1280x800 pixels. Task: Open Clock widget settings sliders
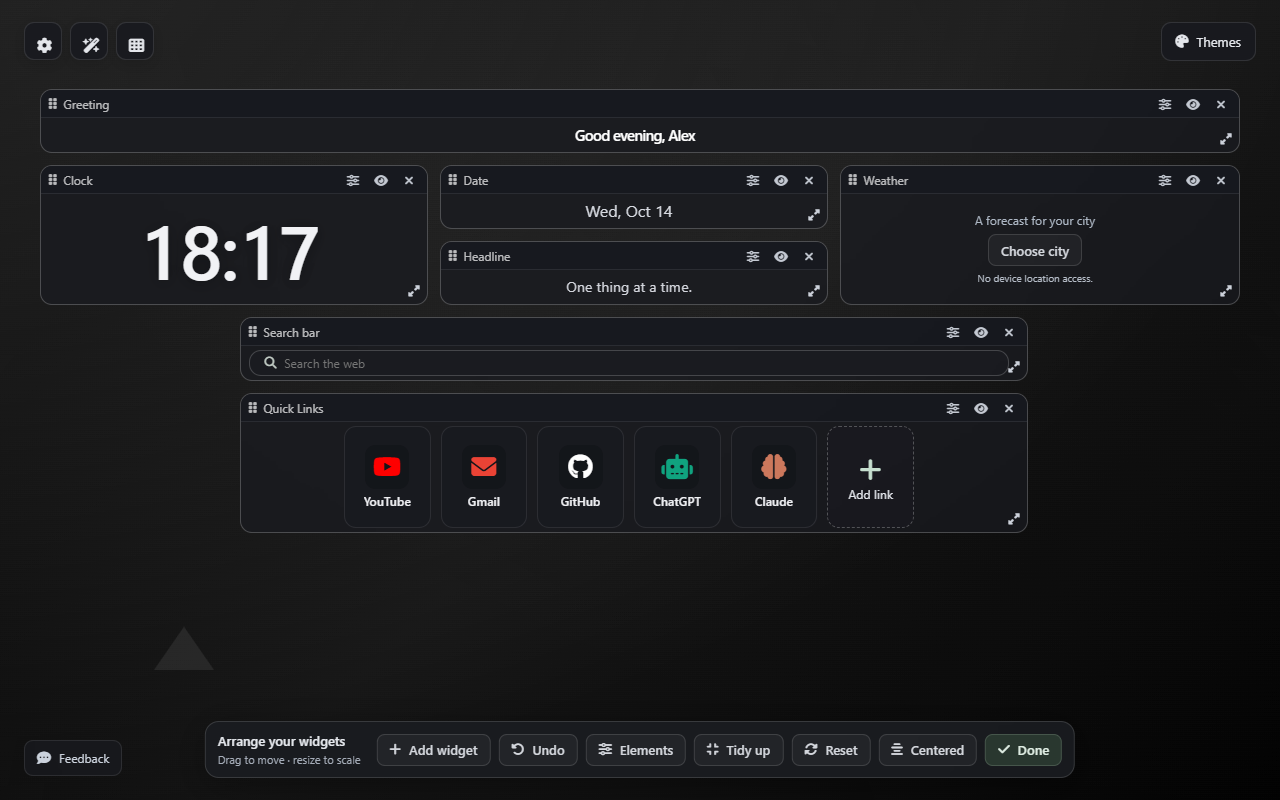pyautogui.click(x=353, y=180)
